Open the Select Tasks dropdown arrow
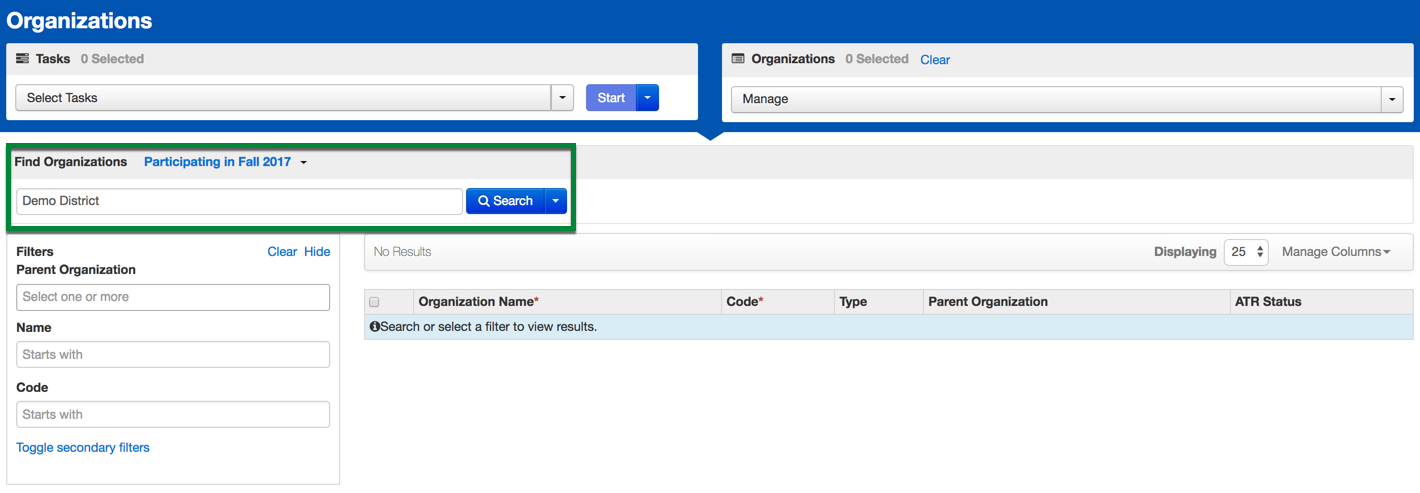The height and width of the screenshot is (493, 1420). pyautogui.click(x=562, y=98)
